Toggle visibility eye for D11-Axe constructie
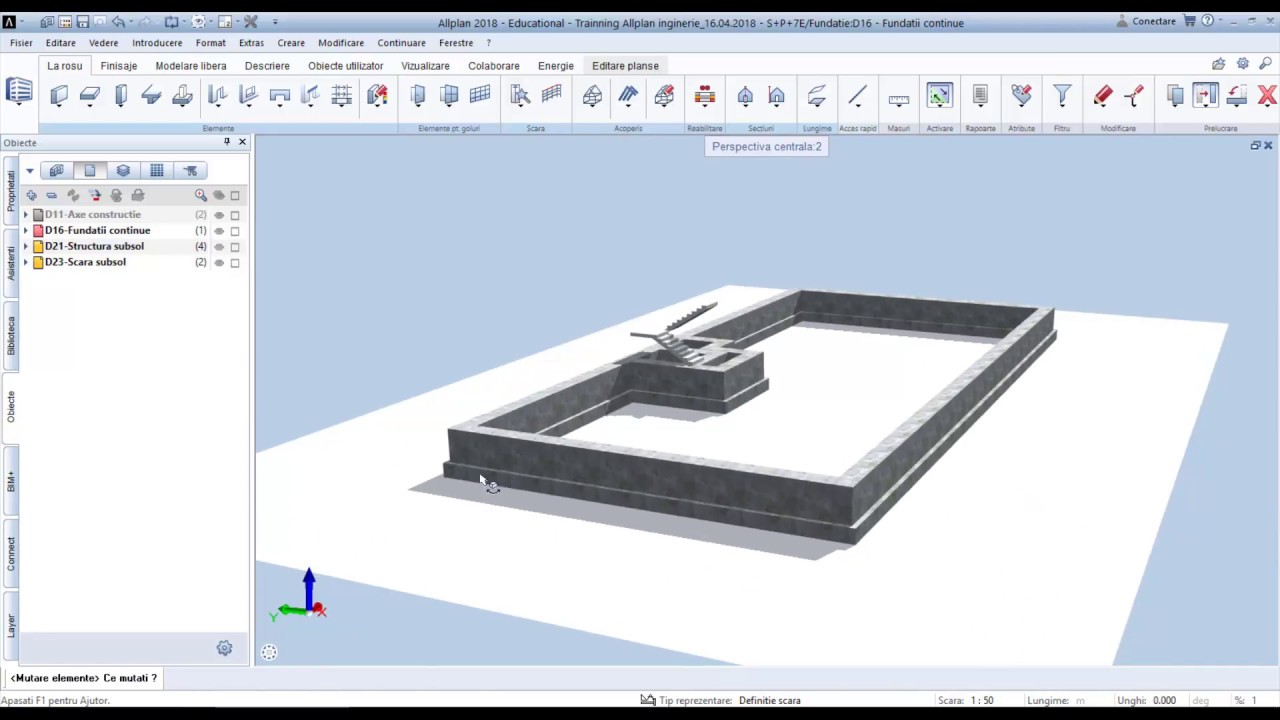The height and width of the screenshot is (720, 1280). pyautogui.click(x=219, y=215)
